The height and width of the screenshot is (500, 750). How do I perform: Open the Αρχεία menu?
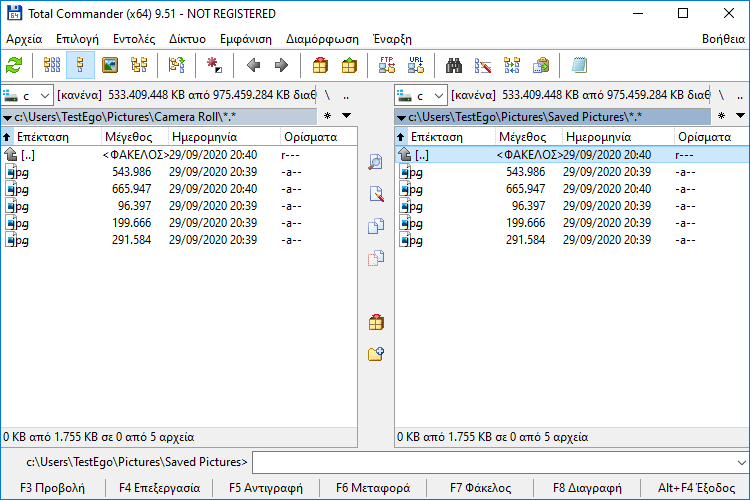pos(24,39)
